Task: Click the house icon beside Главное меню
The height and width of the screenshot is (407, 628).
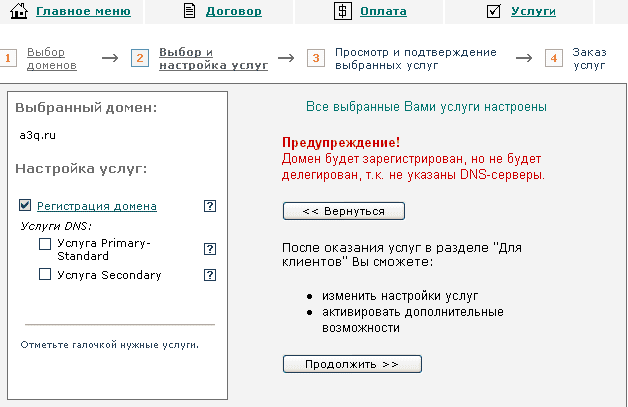Action: pyautogui.click(x=19, y=12)
